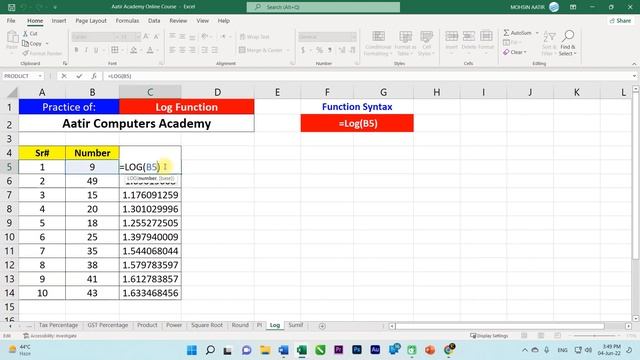640x360 pixels.
Task: Click the Accounting dollar format icon
Action: click(303, 50)
